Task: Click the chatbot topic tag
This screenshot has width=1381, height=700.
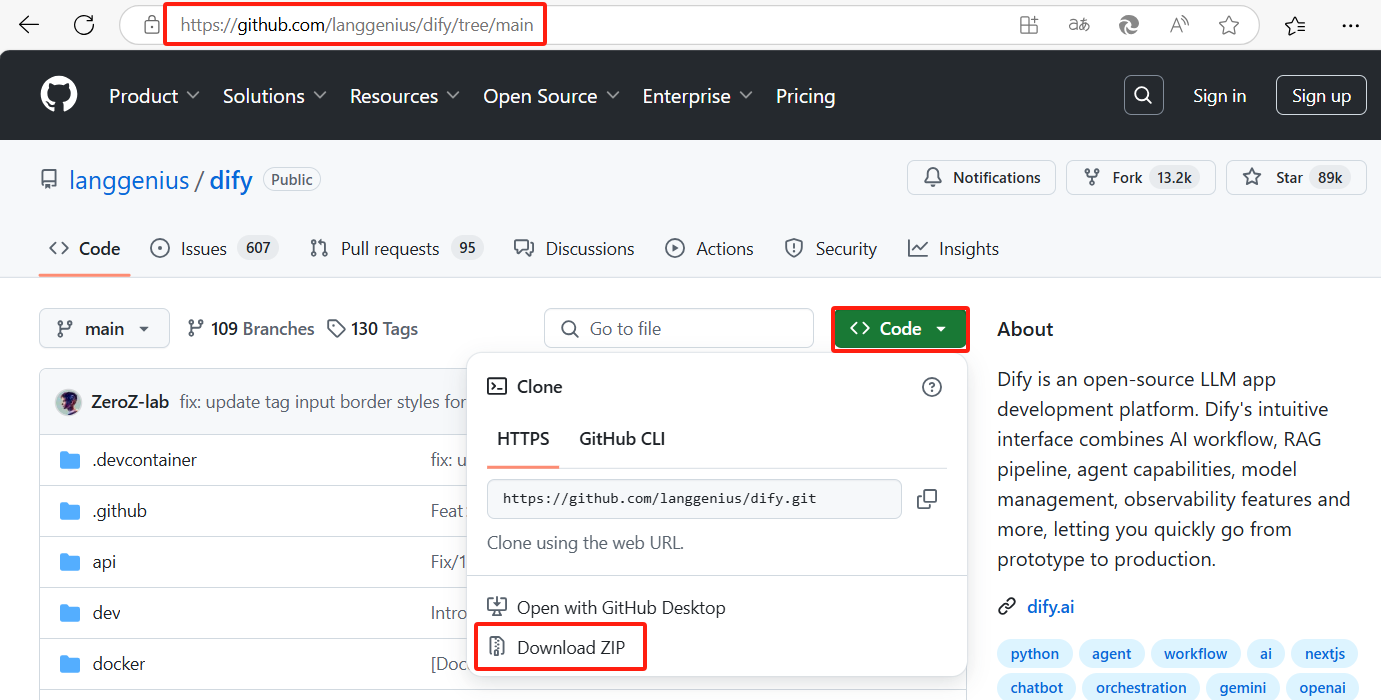Action: pos(1037,688)
